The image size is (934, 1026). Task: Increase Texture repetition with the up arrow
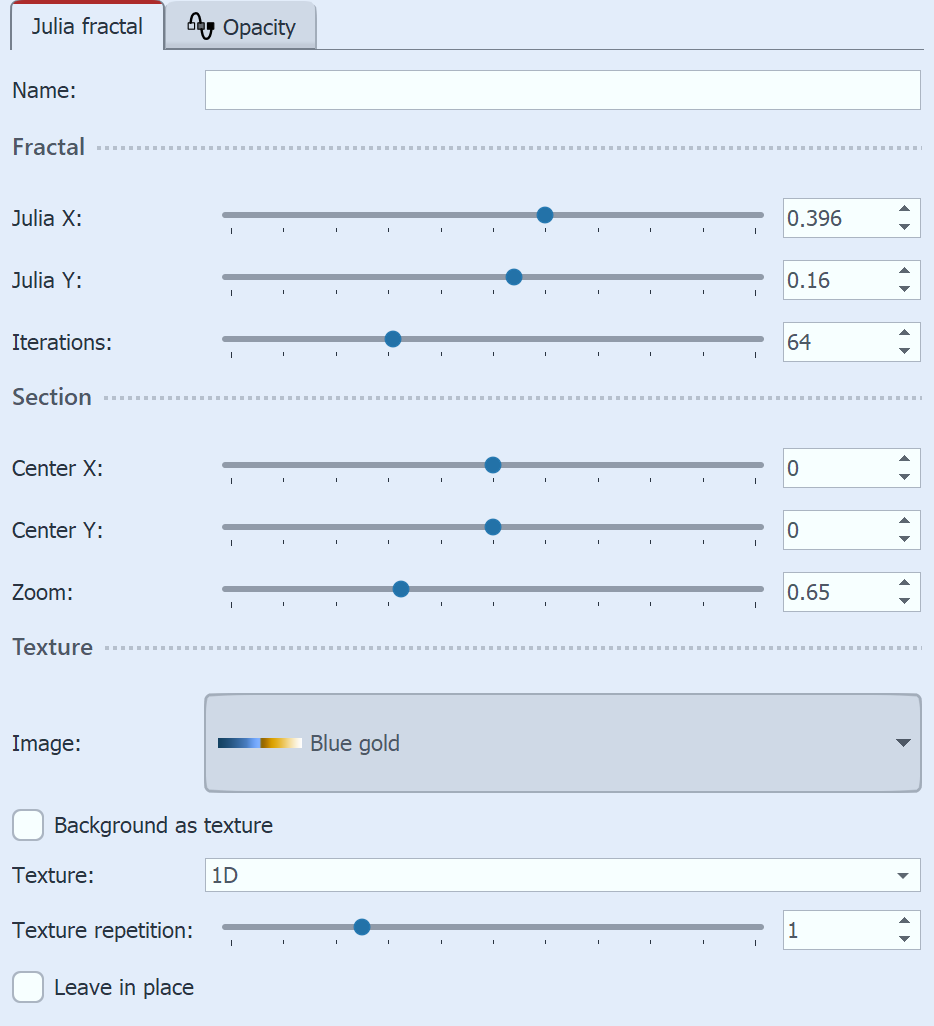click(x=903, y=921)
